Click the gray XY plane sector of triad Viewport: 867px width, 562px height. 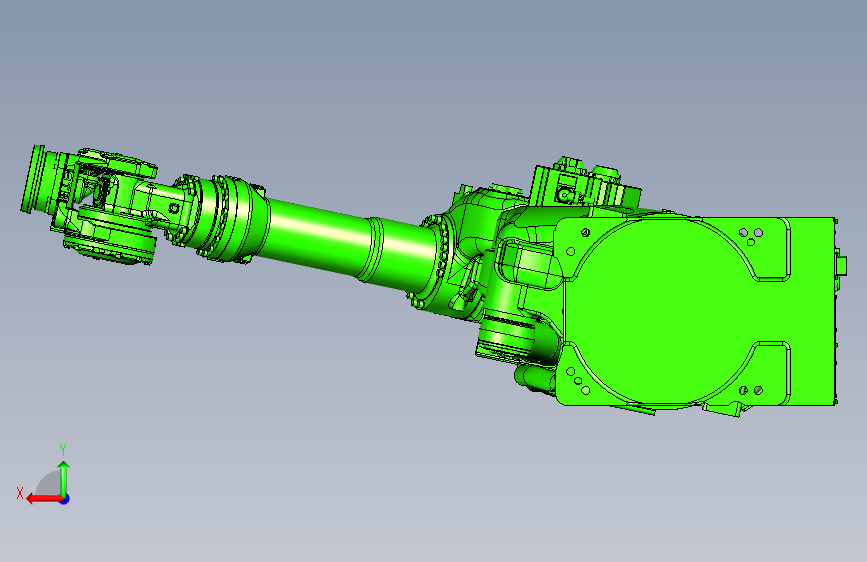[x=49, y=485]
